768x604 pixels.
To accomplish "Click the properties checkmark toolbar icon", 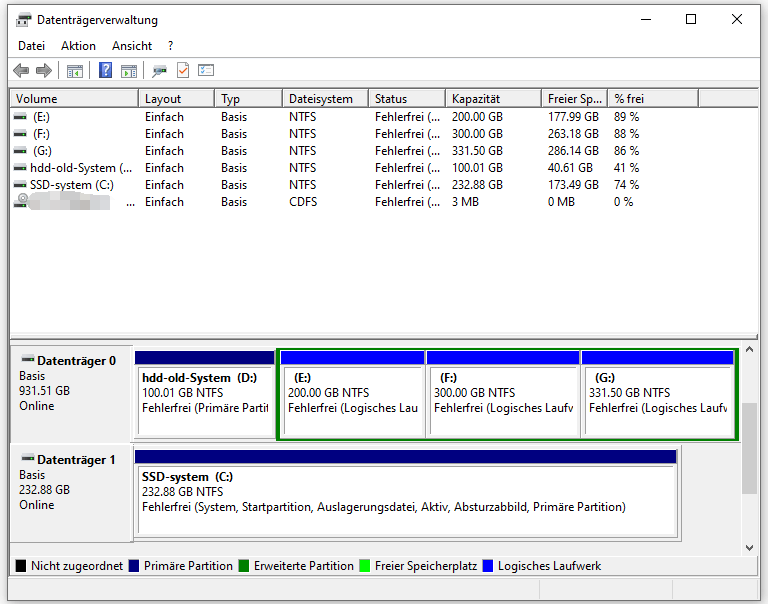I will (183, 70).
